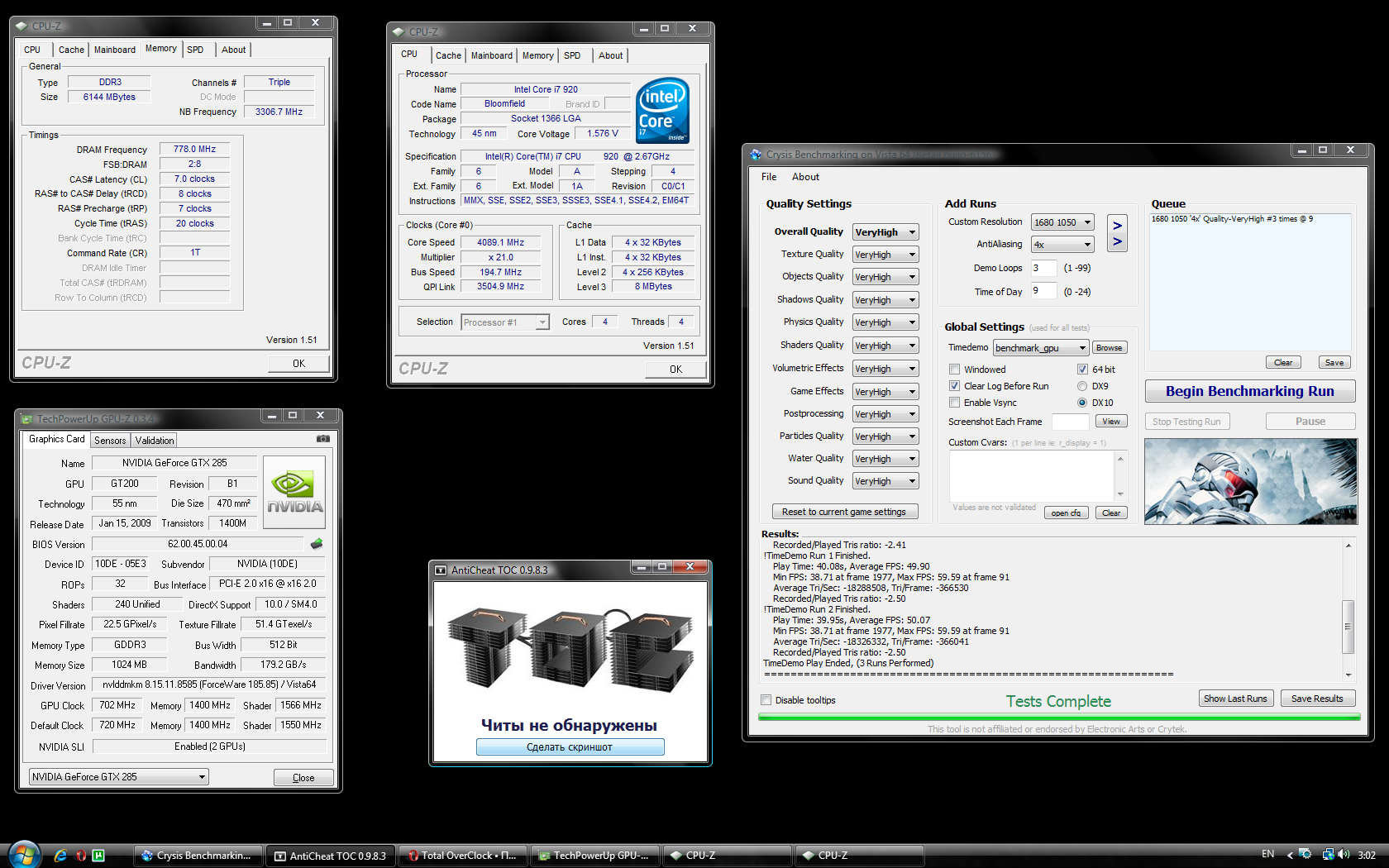Toggle the Windowed checkbox

954,370
